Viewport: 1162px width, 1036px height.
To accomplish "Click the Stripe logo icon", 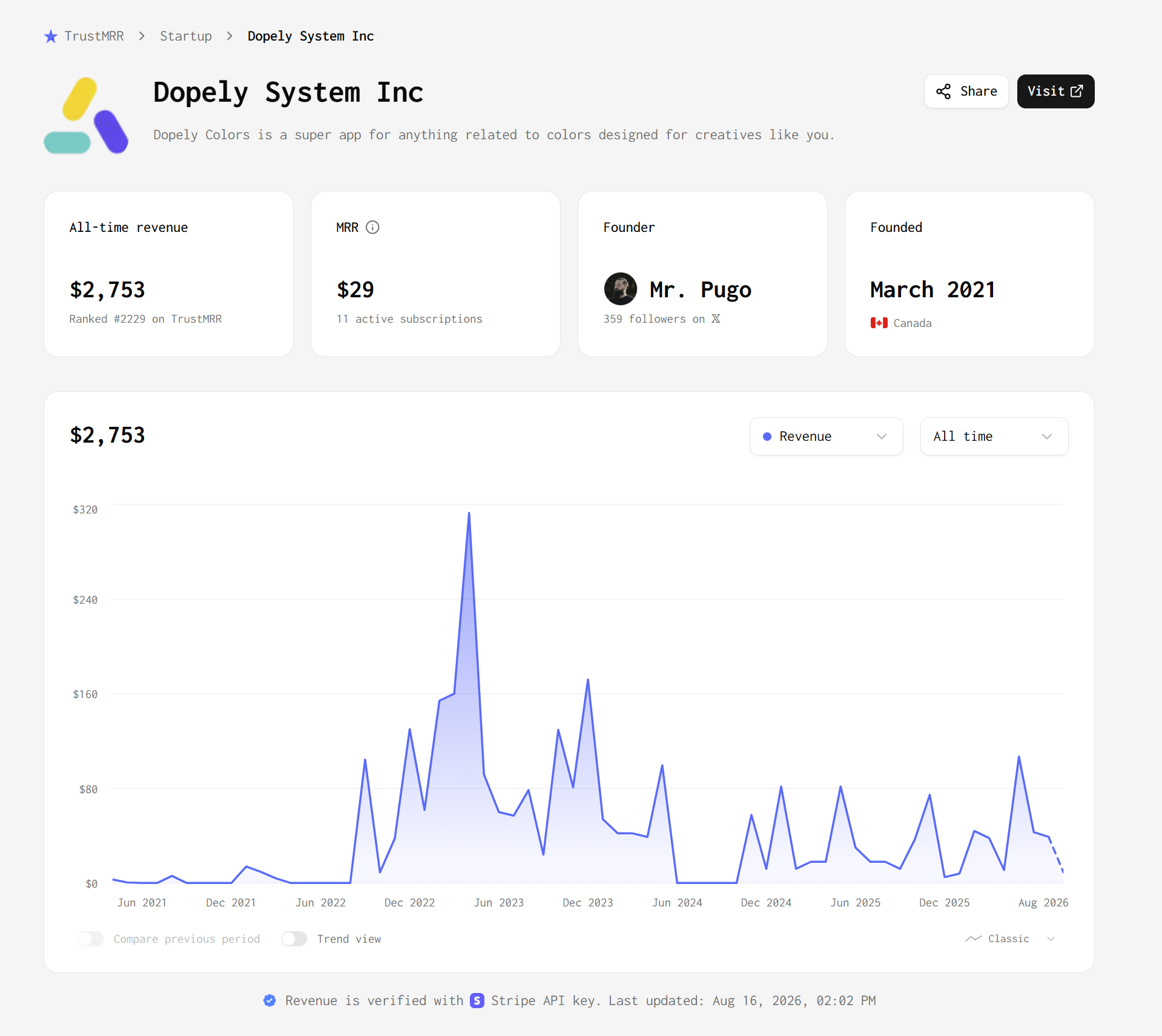I will (x=477, y=1000).
